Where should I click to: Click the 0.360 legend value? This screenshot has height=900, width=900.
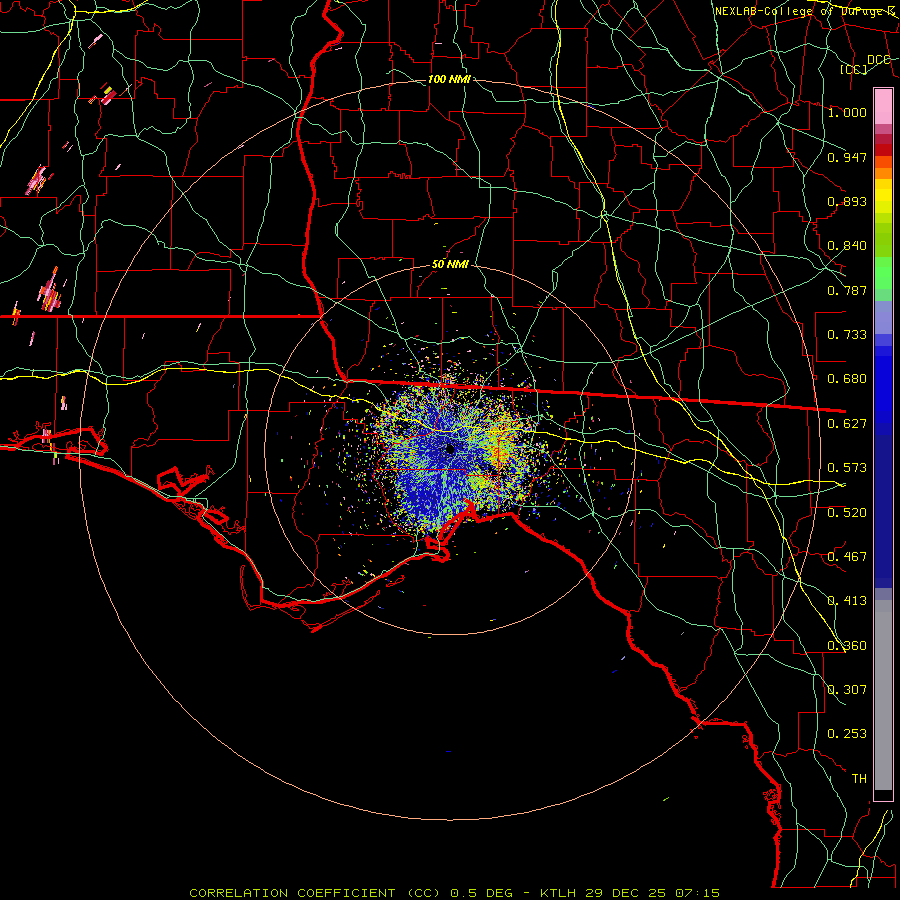847,646
